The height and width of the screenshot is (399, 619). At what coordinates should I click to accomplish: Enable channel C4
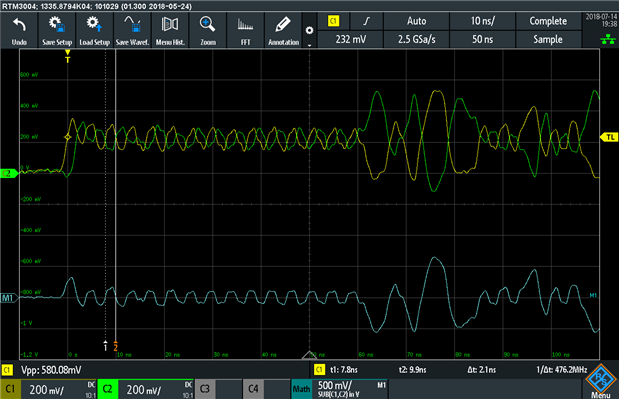(x=253, y=389)
